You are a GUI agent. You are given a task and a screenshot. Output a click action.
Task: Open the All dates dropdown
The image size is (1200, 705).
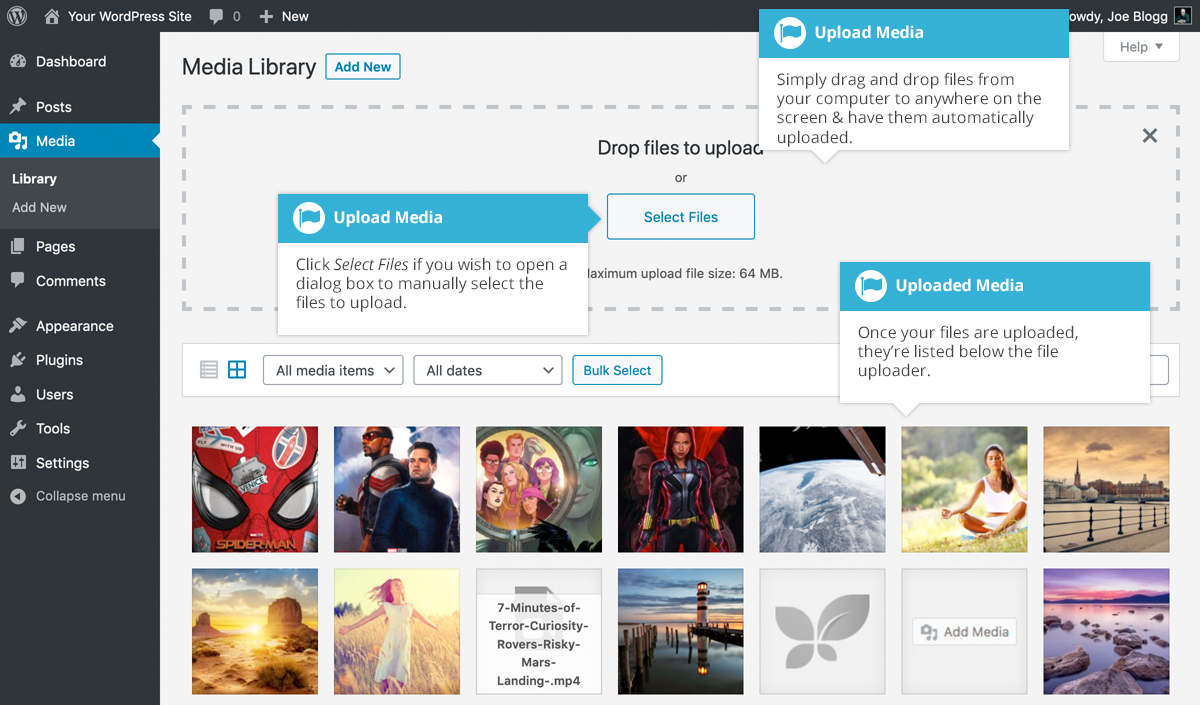488,370
